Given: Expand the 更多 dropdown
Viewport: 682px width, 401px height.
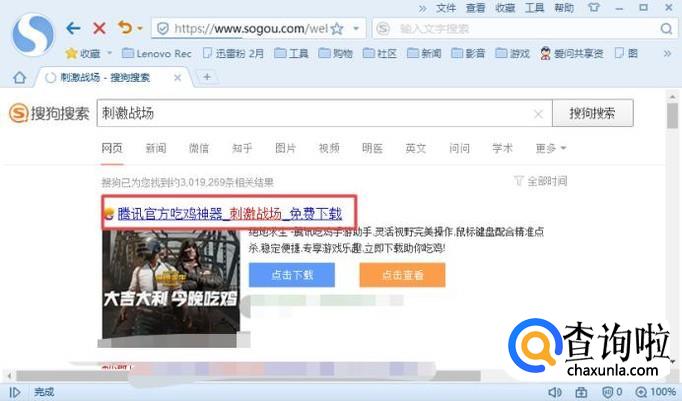Looking at the screenshot, I should click(551, 148).
